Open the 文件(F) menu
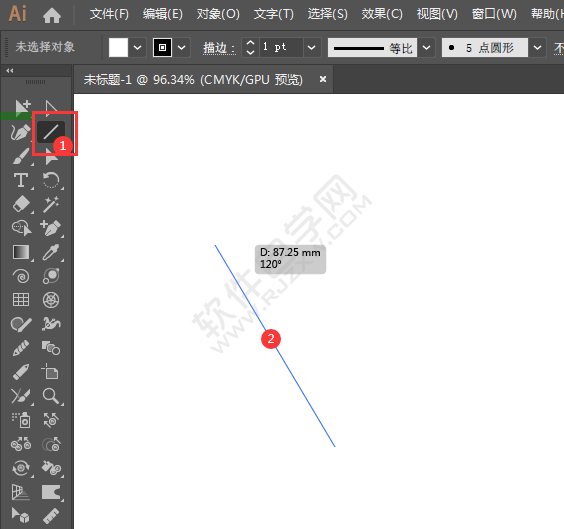Viewport: 564px width, 529px height. click(109, 14)
